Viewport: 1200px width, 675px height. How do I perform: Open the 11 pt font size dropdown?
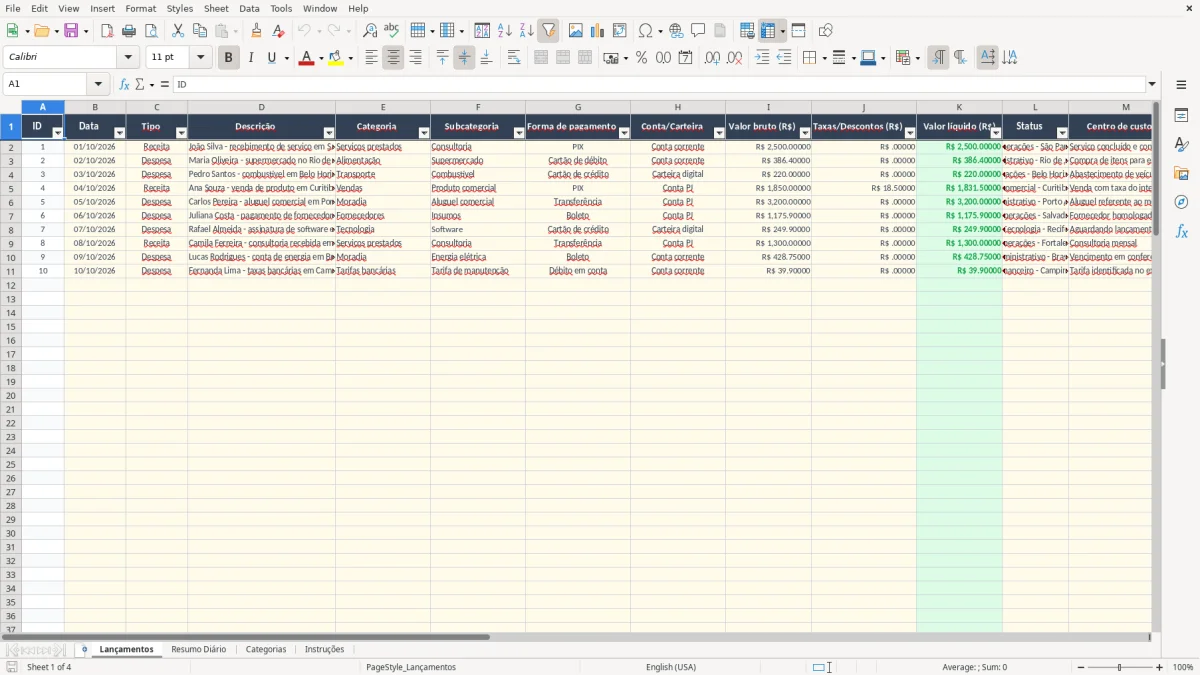click(200, 58)
